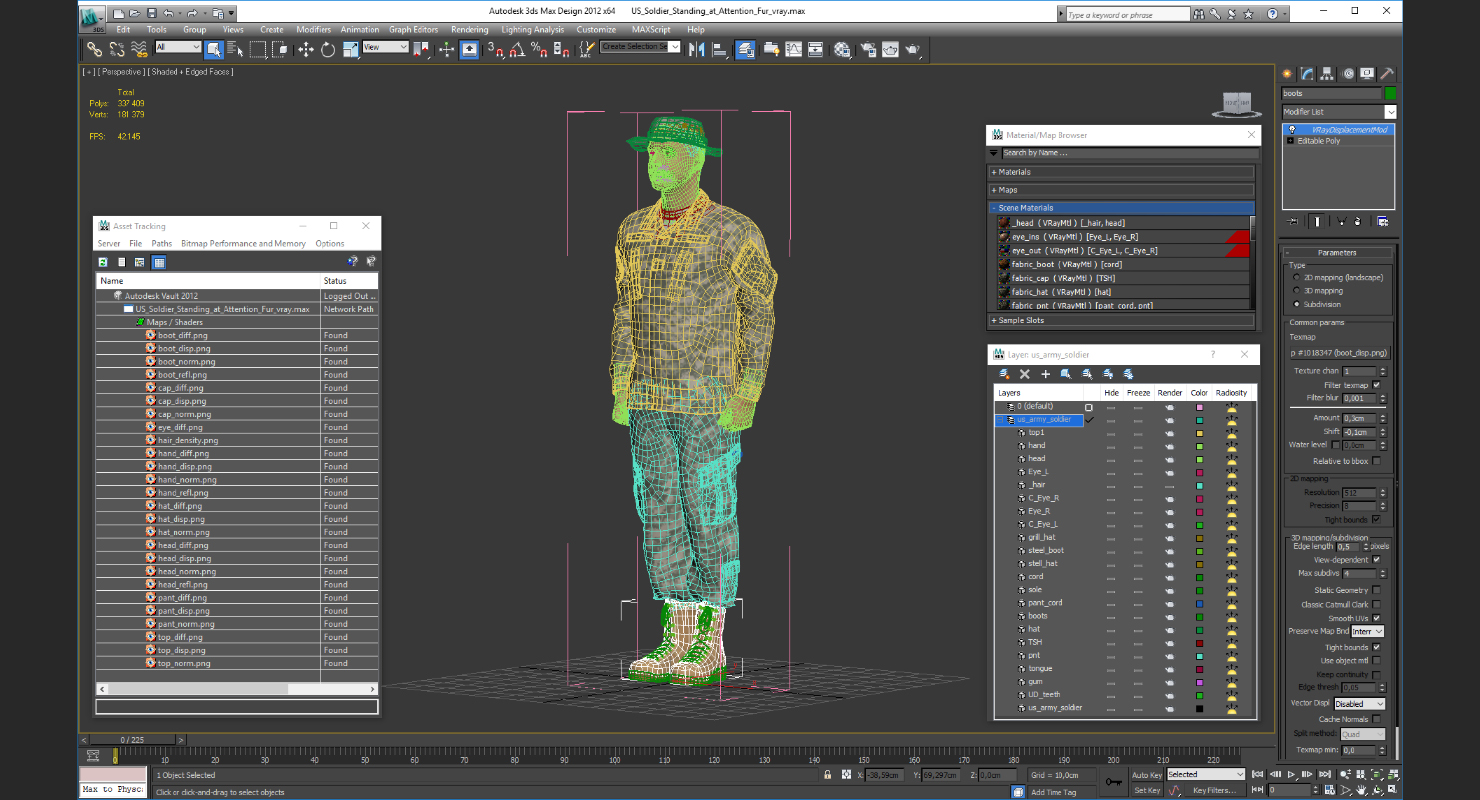Toggle the Manage Layers toolbar button
Image resolution: width=1480 pixels, height=800 pixels.
[x=745, y=49]
